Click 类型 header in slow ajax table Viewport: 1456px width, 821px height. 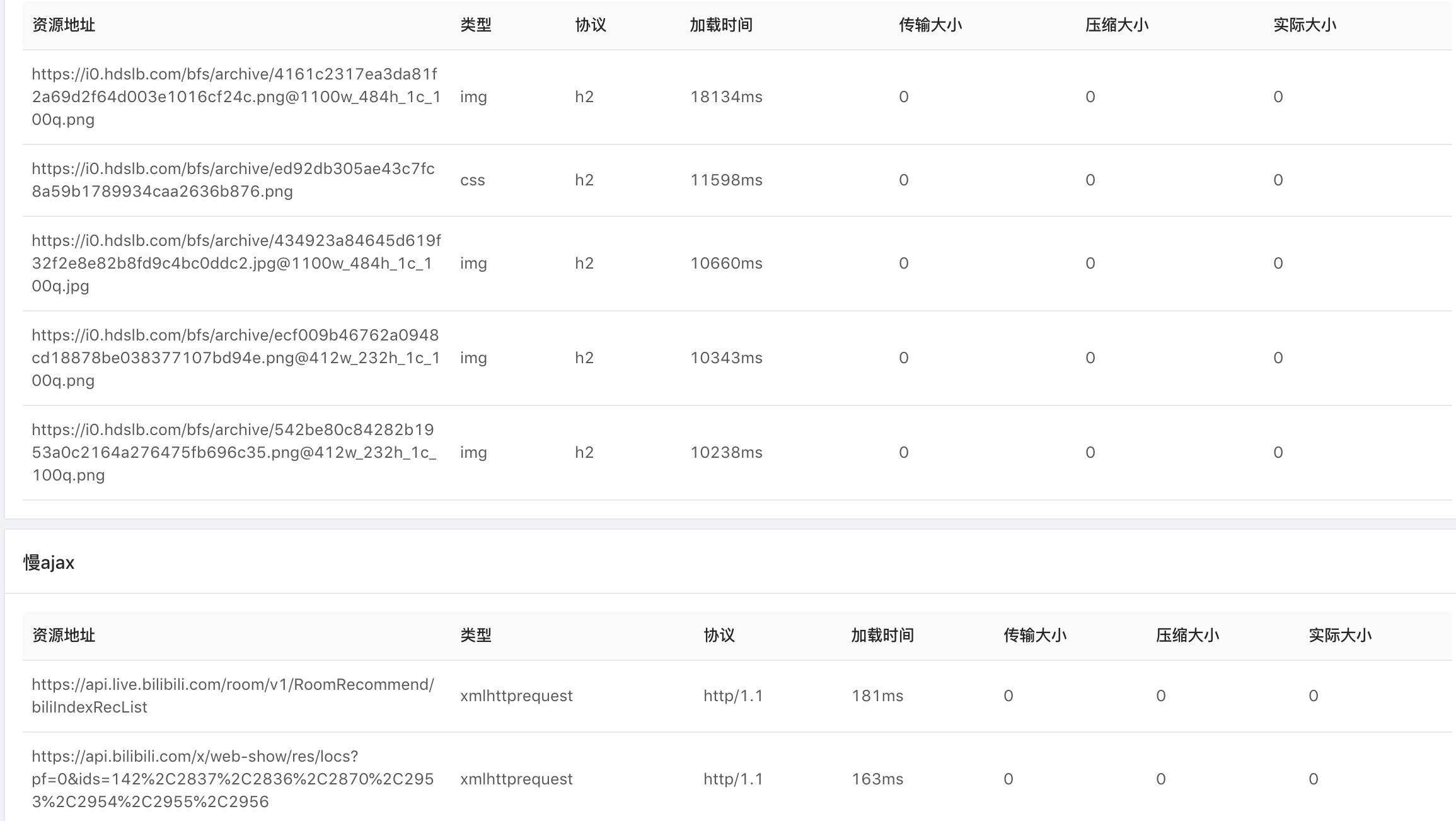click(x=475, y=635)
